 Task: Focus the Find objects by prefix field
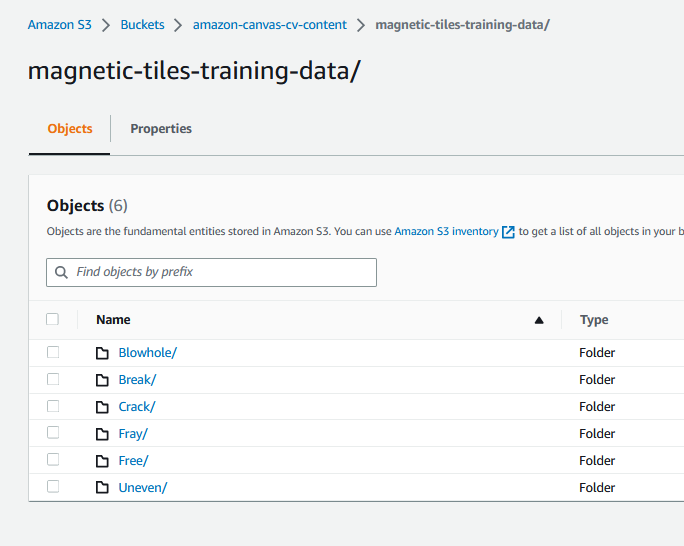(220, 272)
